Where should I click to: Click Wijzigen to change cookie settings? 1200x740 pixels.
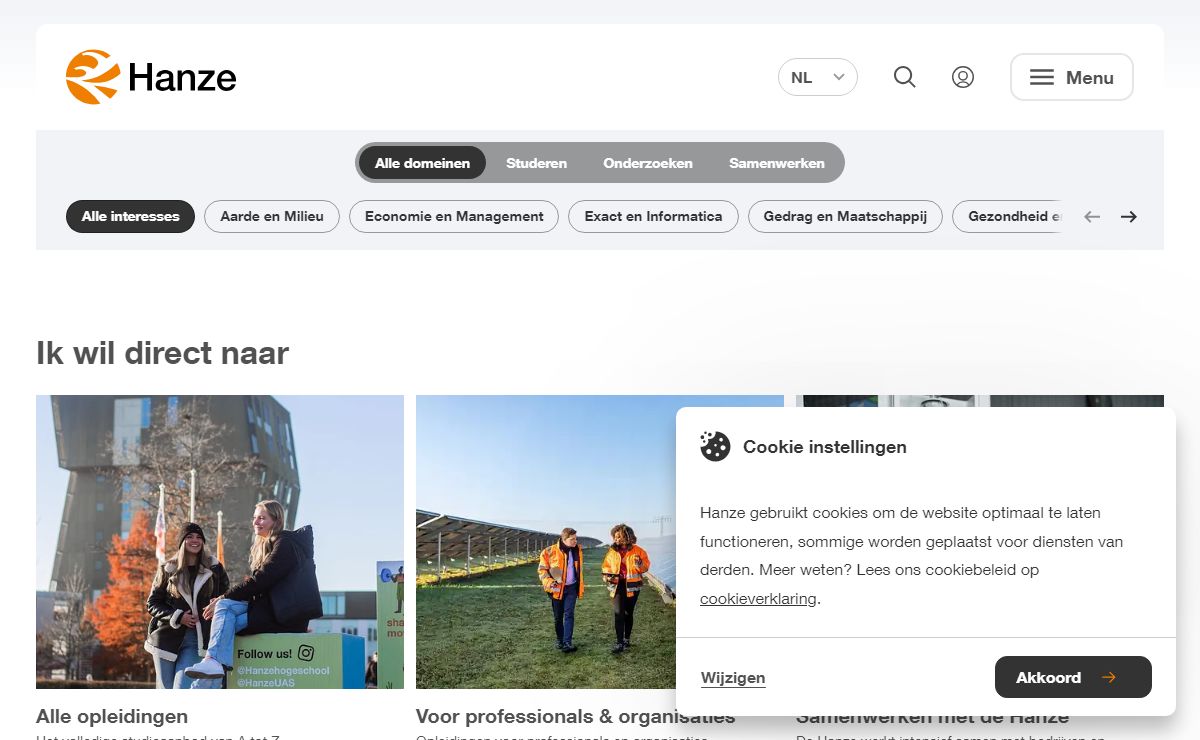(733, 678)
